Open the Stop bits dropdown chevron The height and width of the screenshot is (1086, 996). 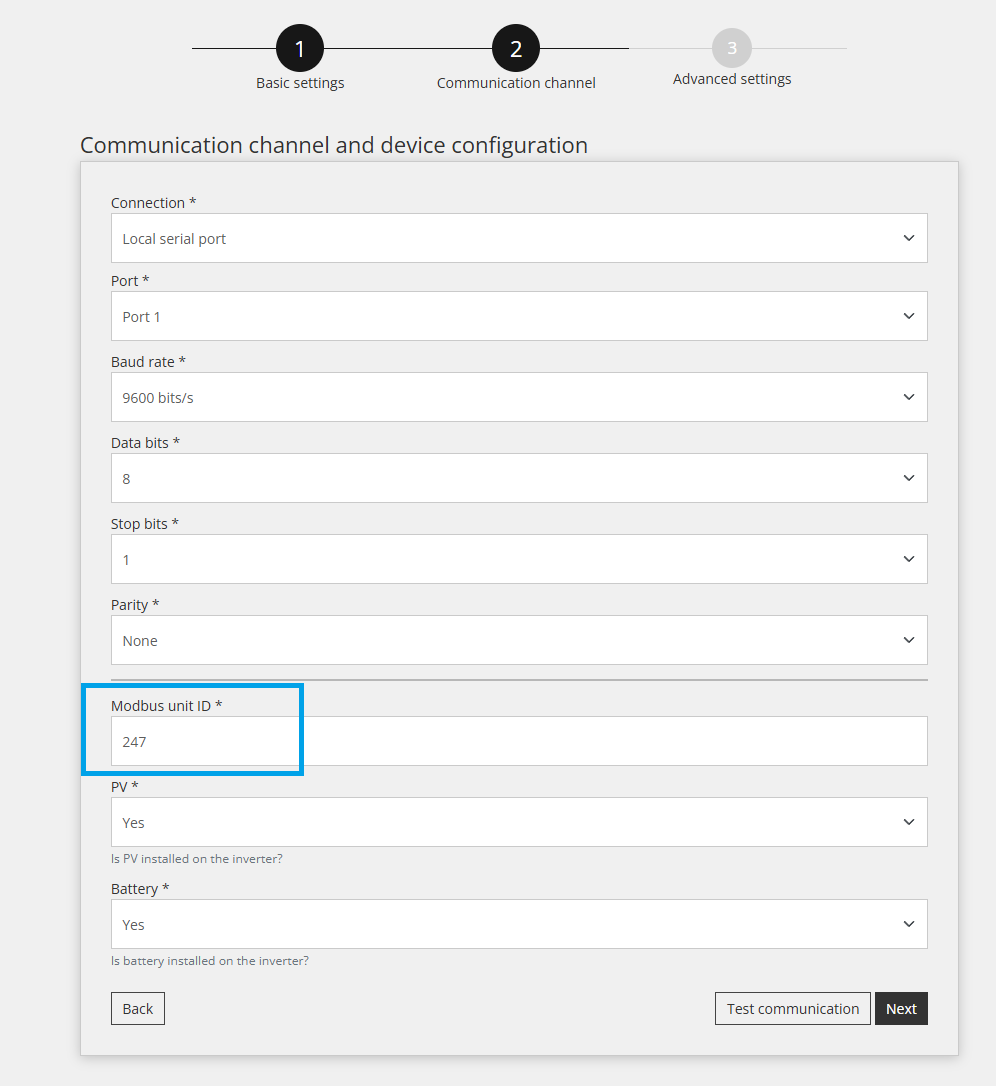909,559
